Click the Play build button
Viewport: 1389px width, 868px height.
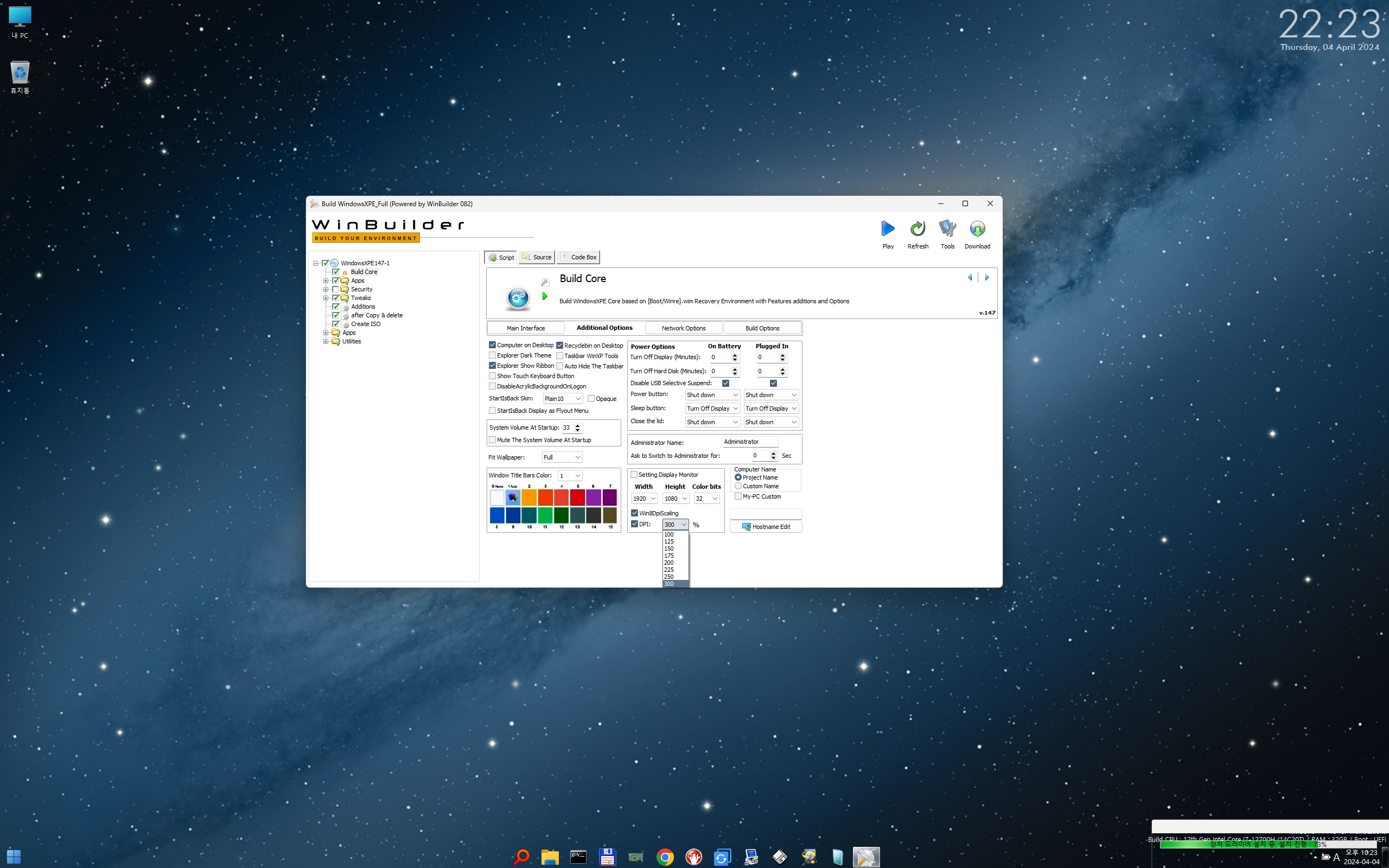[888, 229]
